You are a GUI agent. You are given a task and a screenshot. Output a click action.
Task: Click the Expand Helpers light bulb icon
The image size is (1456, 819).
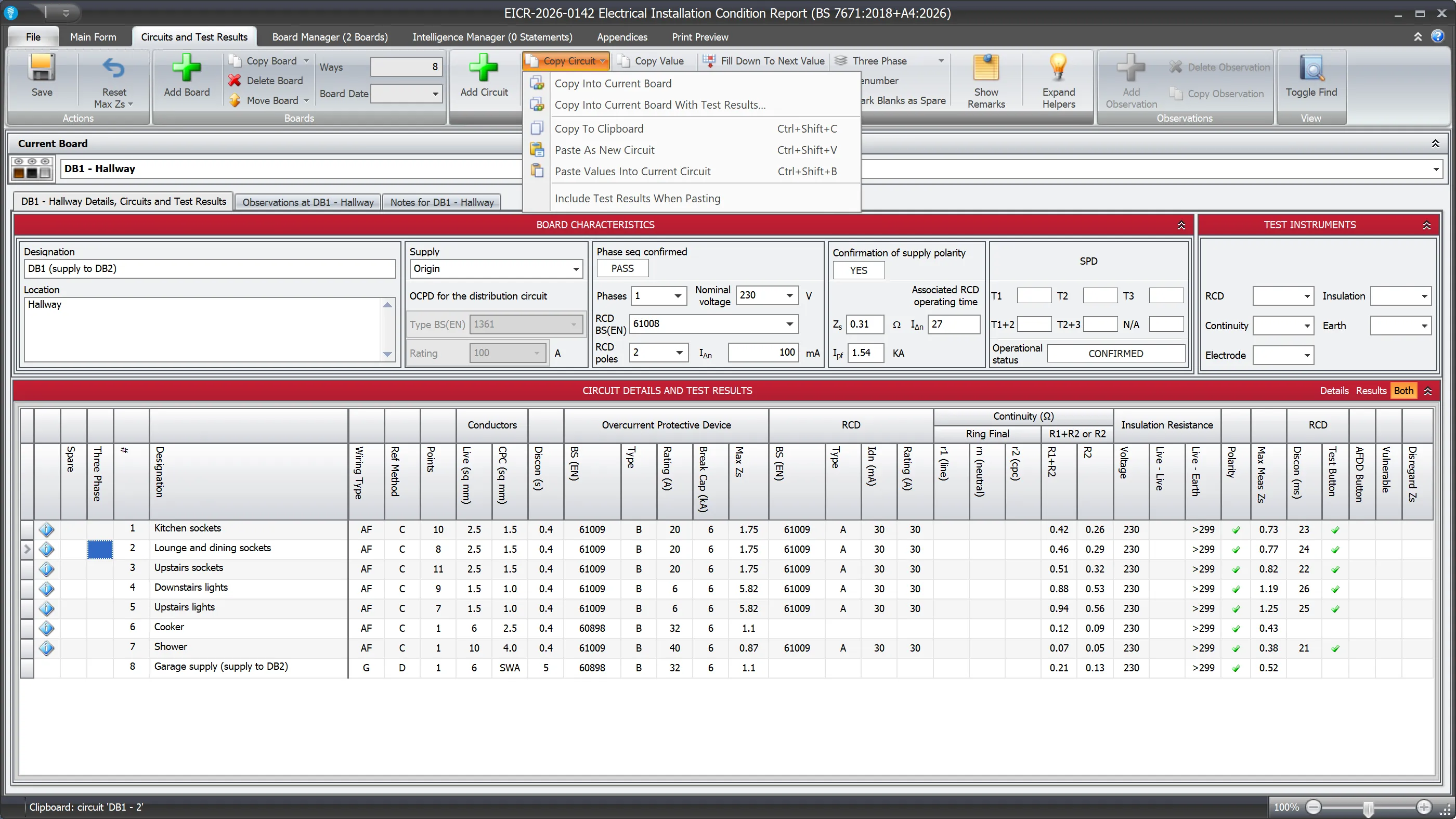pyautogui.click(x=1058, y=68)
